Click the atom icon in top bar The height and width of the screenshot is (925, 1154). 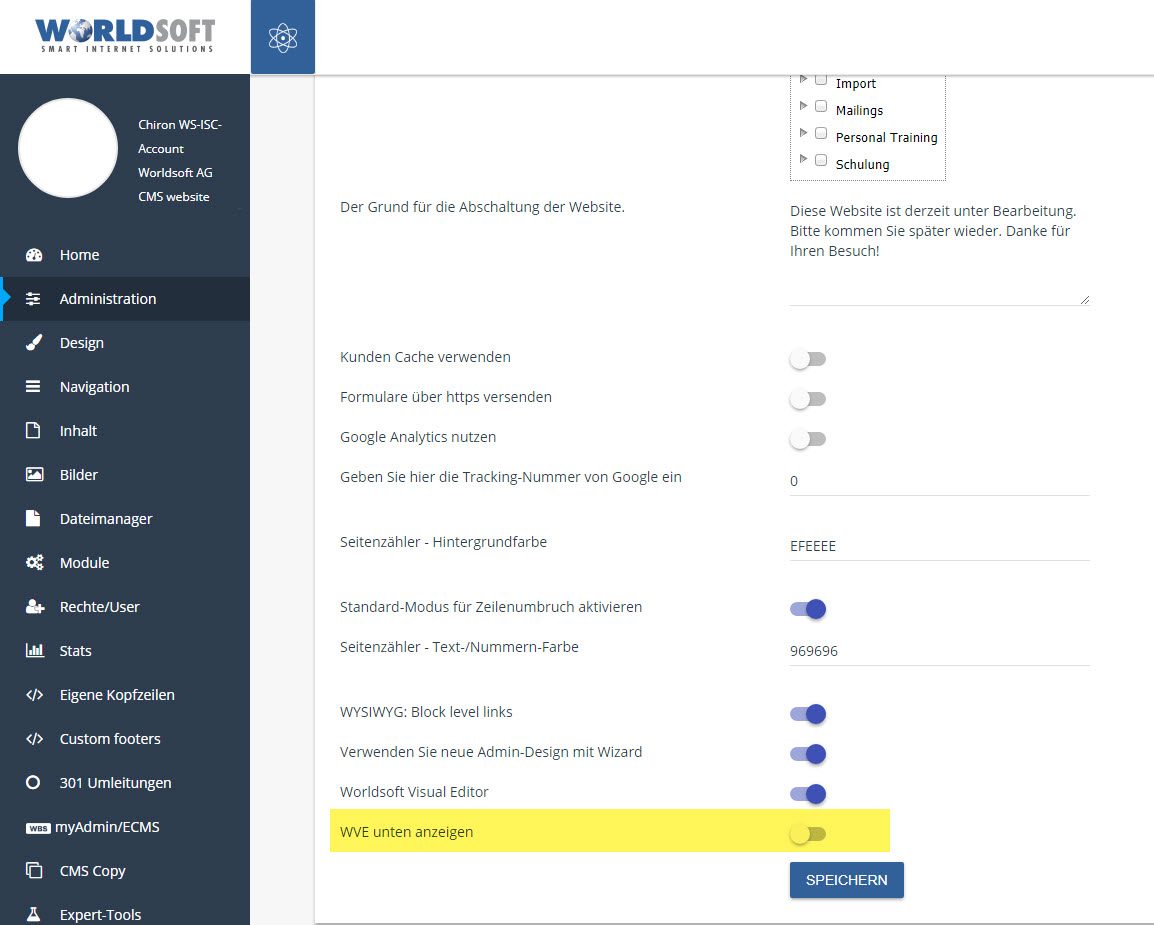[283, 37]
